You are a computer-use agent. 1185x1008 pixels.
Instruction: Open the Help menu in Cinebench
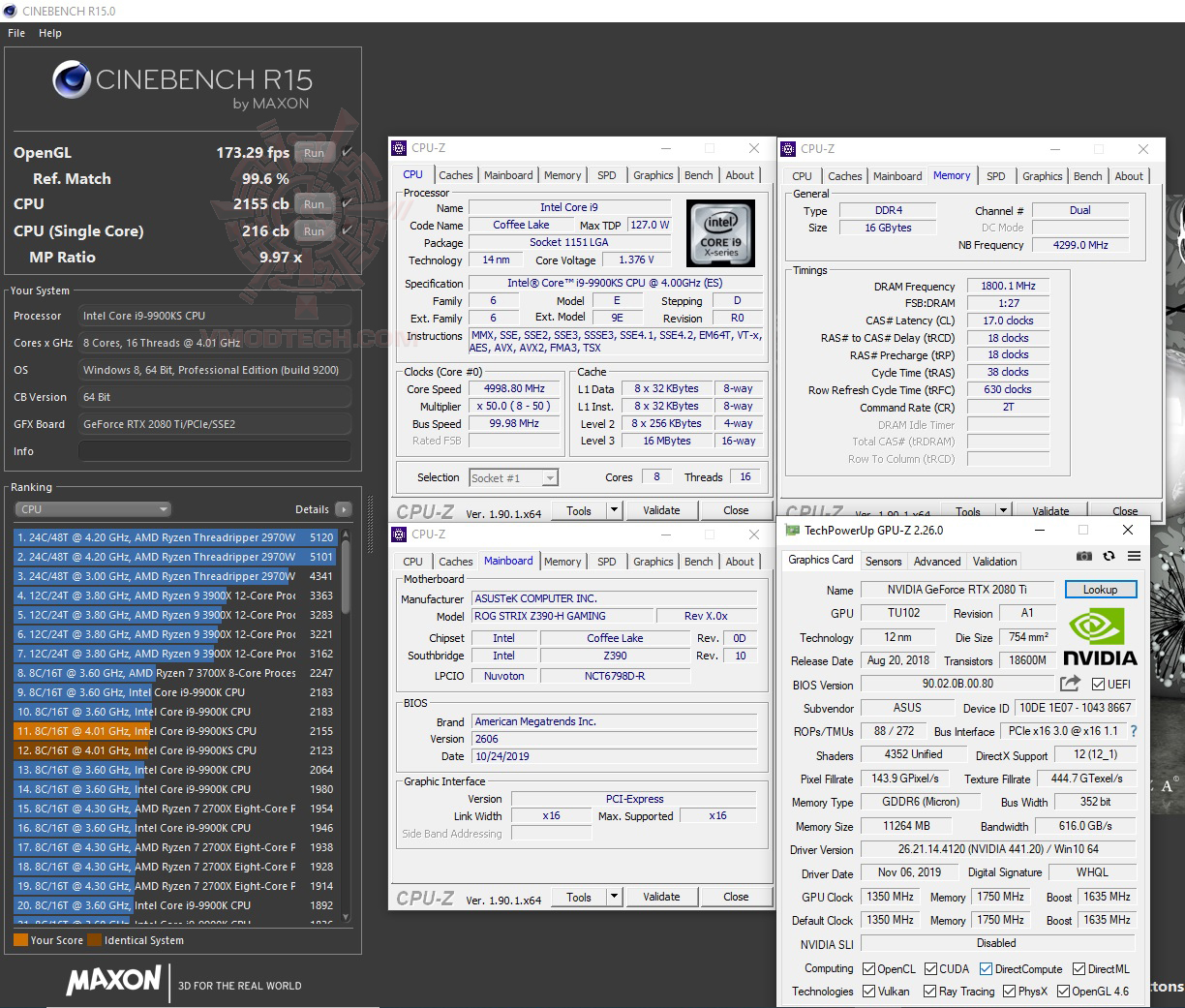tap(50, 33)
